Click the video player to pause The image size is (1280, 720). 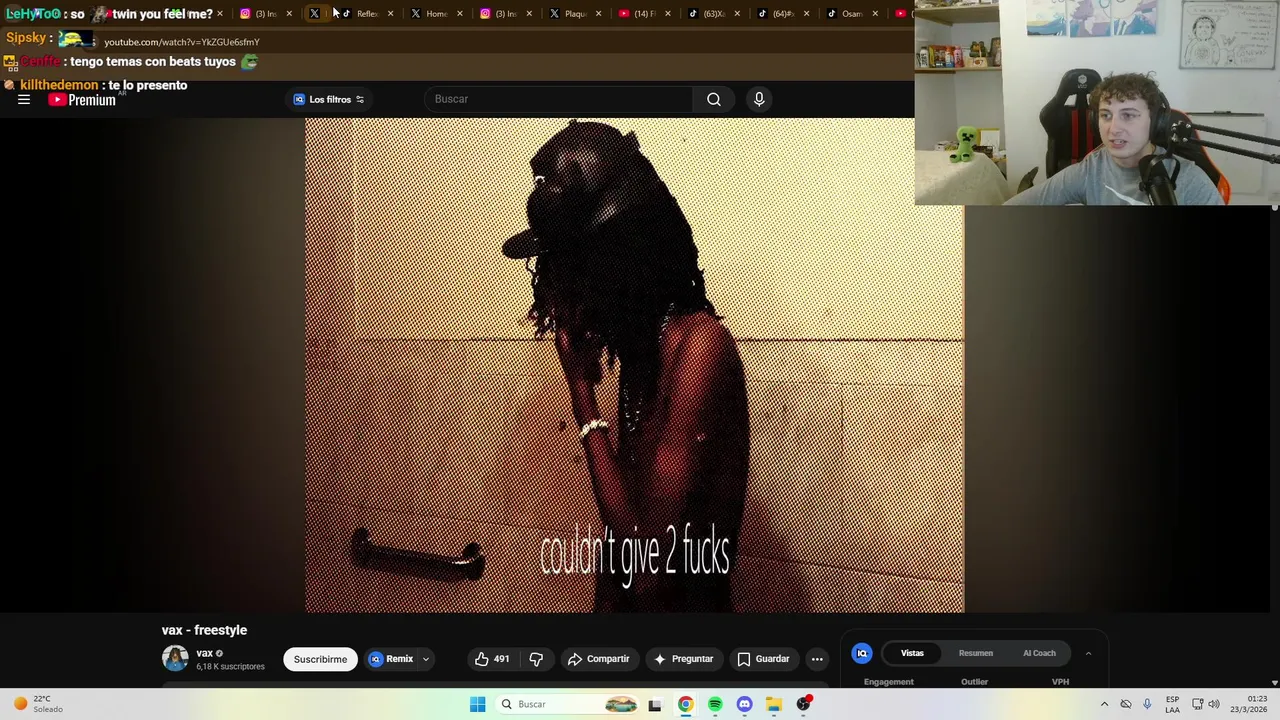click(634, 365)
